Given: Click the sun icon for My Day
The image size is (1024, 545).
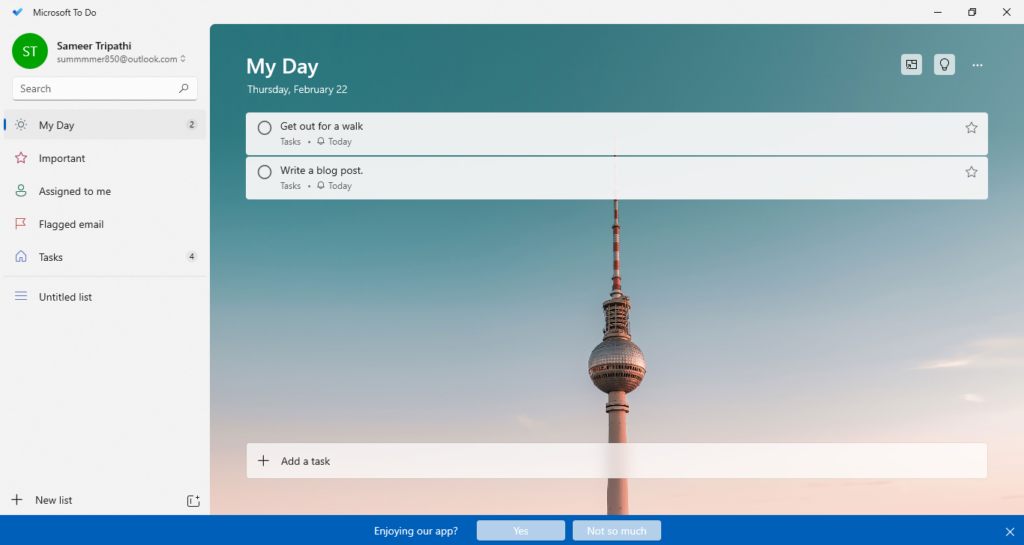Looking at the screenshot, I should pos(21,125).
